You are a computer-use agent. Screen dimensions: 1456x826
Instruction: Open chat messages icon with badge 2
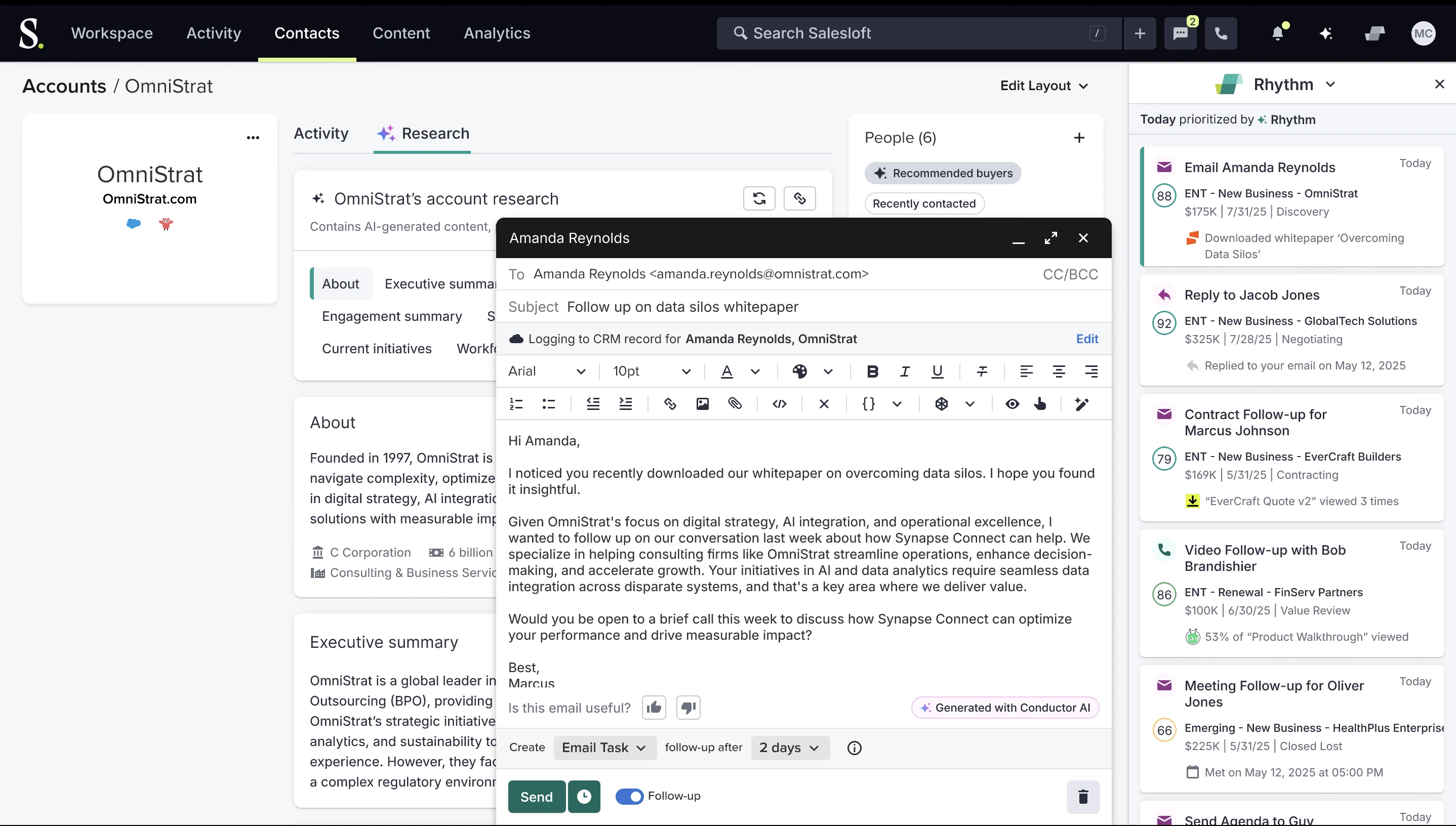click(x=1181, y=33)
